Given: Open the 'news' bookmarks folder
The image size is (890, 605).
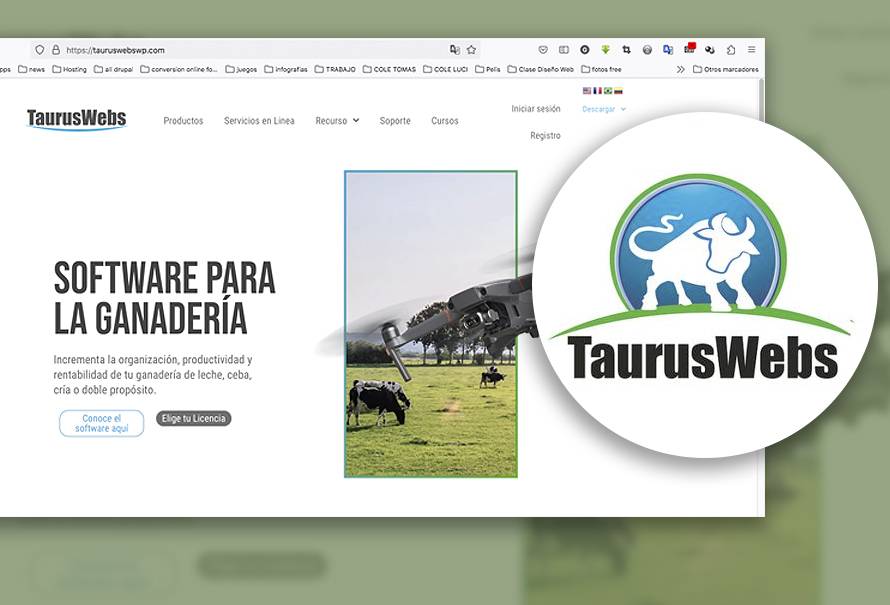Looking at the screenshot, I should tap(31, 69).
